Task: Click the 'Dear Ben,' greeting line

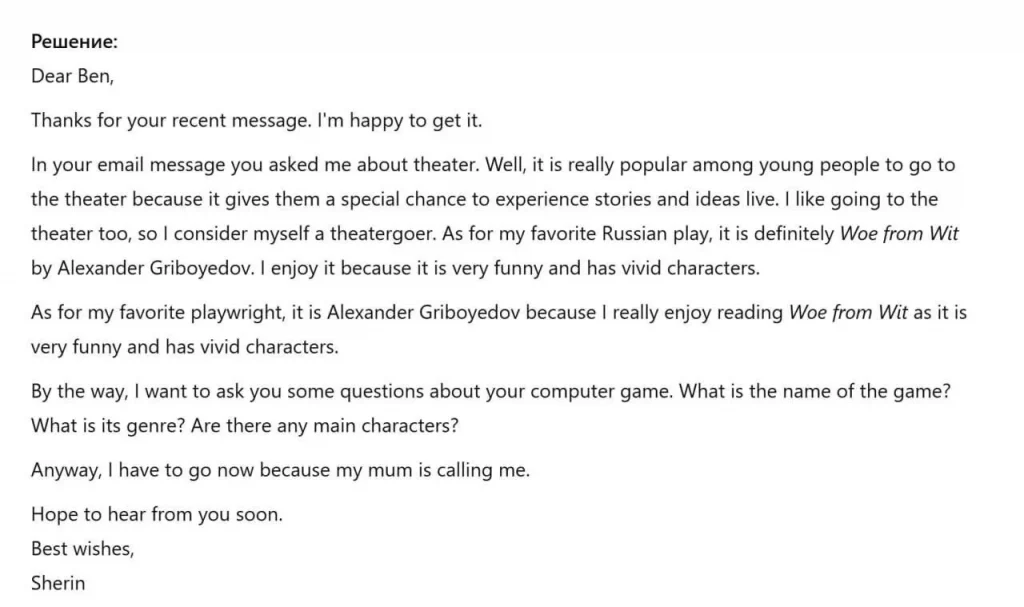Action: [72, 76]
